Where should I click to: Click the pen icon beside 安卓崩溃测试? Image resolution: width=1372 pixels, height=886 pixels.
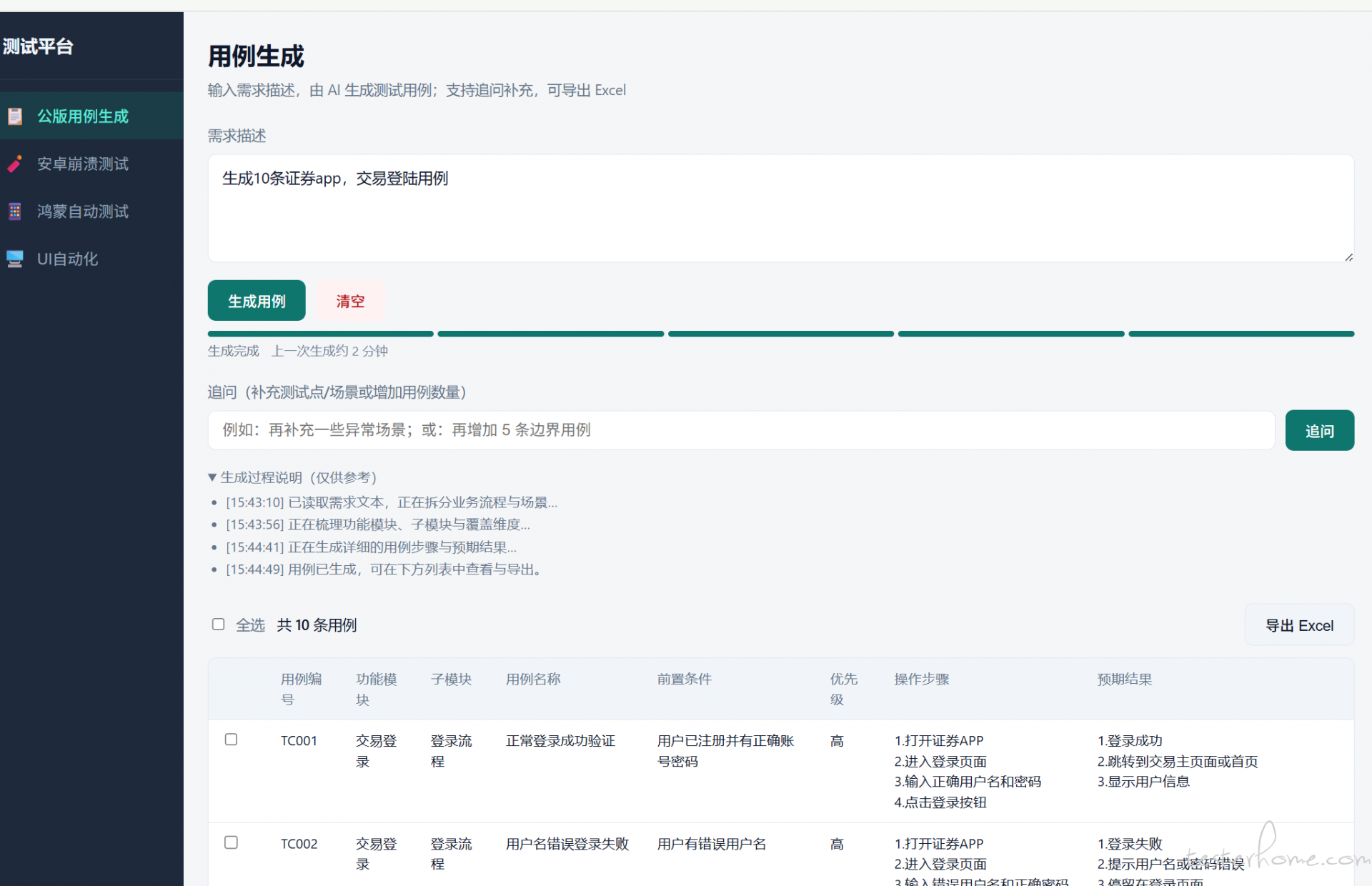coord(15,164)
